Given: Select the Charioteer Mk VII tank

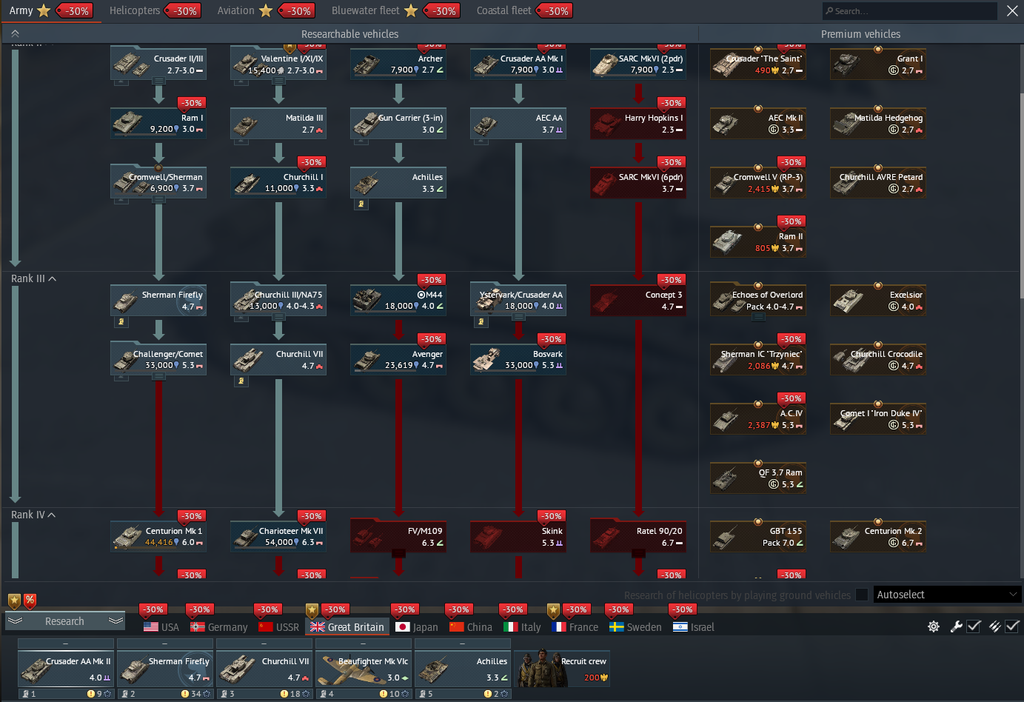Looking at the screenshot, I should point(278,535).
